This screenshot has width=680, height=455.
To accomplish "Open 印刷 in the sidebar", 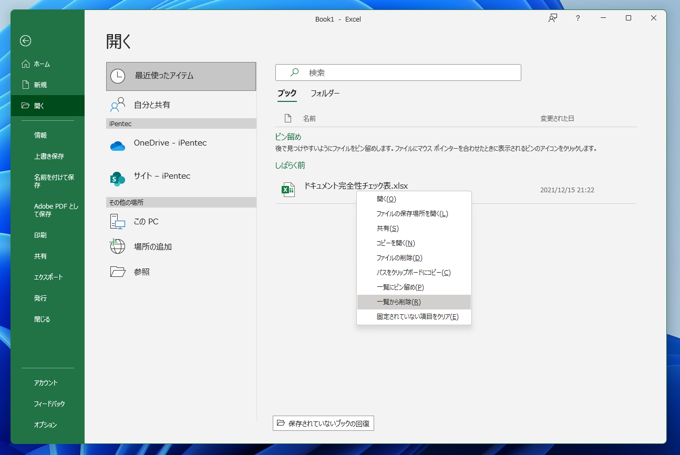I will 40,236.
